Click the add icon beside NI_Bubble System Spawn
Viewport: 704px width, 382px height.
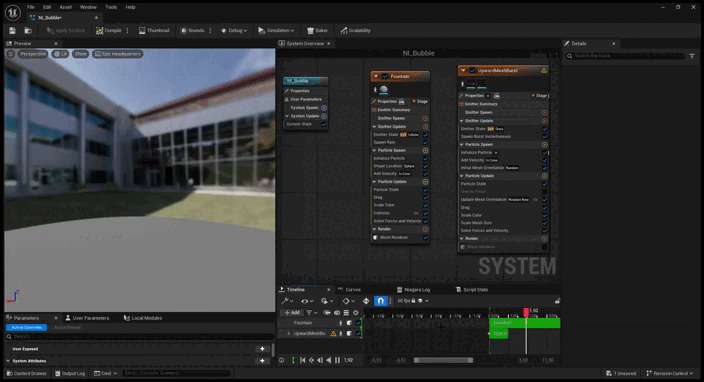[x=324, y=108]
